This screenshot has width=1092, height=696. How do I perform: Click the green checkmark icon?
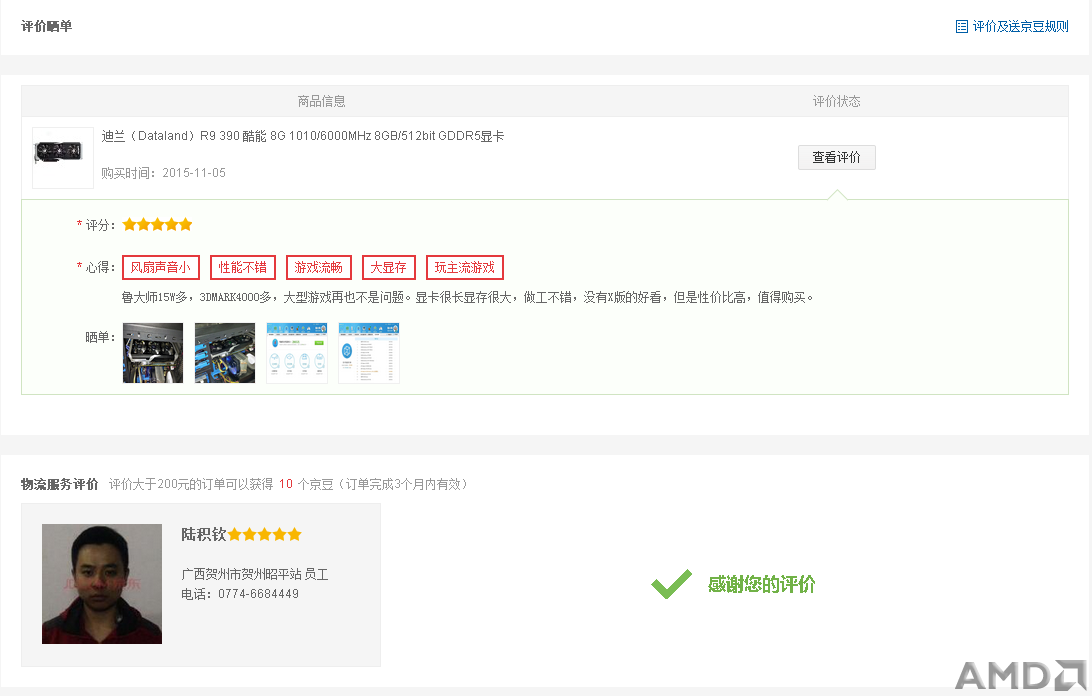click(671, 584)
